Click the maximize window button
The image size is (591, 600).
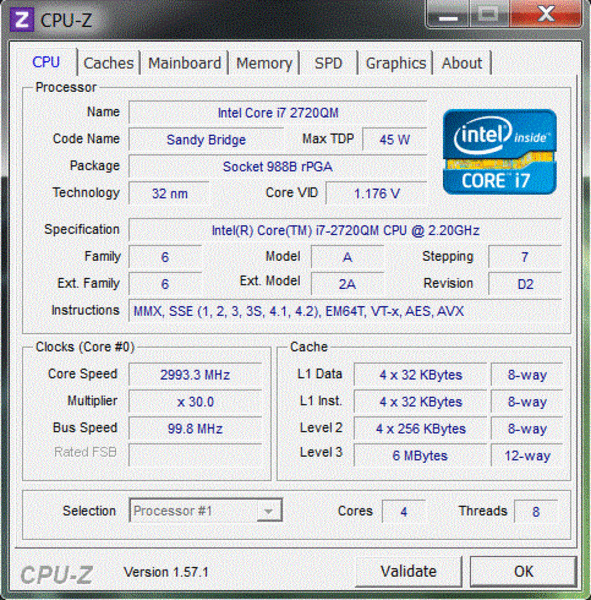pos(489,15)
